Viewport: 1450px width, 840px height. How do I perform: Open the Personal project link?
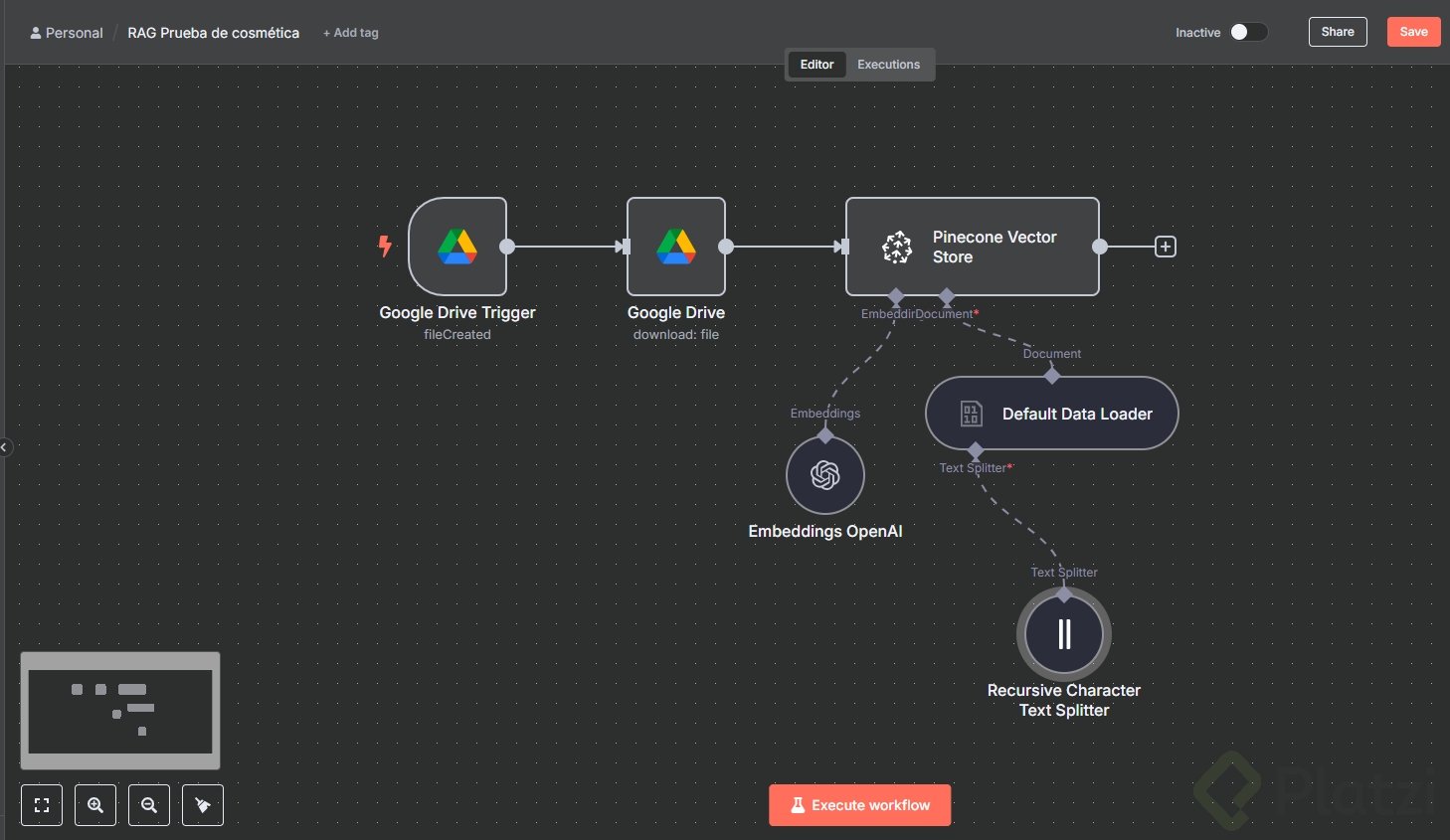pos(67,33)
